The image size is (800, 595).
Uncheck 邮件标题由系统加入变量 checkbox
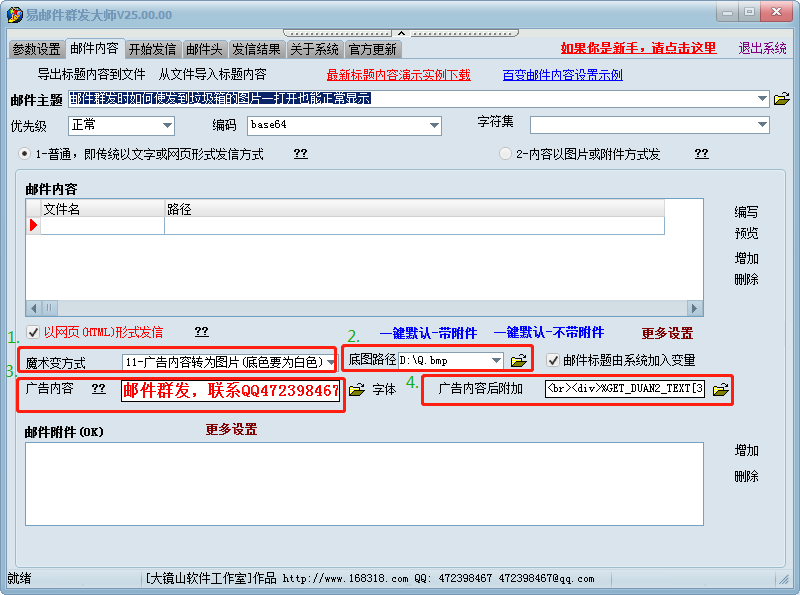coord(553,360)
